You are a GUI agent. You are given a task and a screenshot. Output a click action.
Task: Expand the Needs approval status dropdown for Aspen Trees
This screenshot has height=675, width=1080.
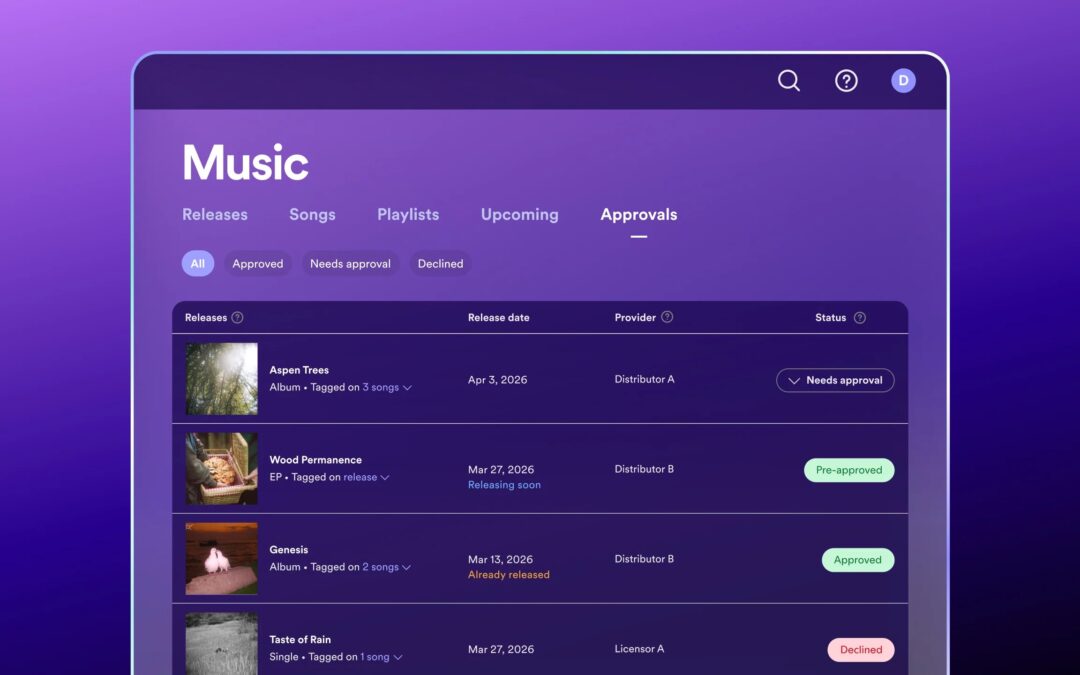[x=835, y=380]
